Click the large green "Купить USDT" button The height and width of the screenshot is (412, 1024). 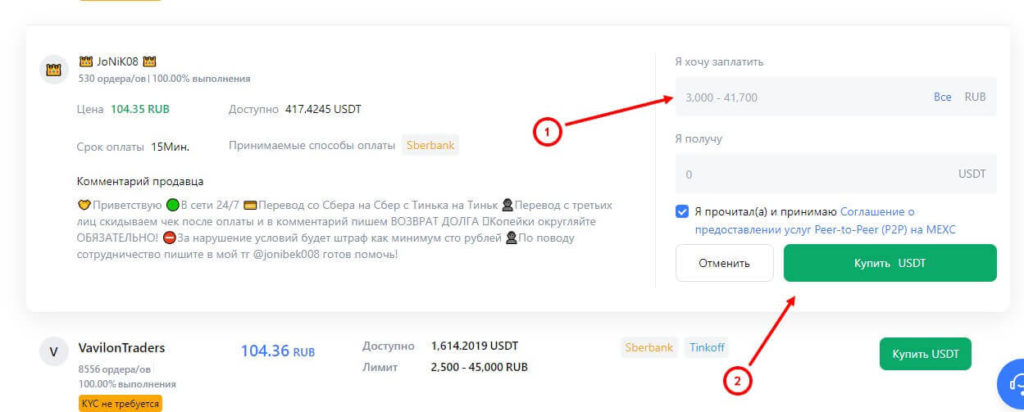coord(890,263)
